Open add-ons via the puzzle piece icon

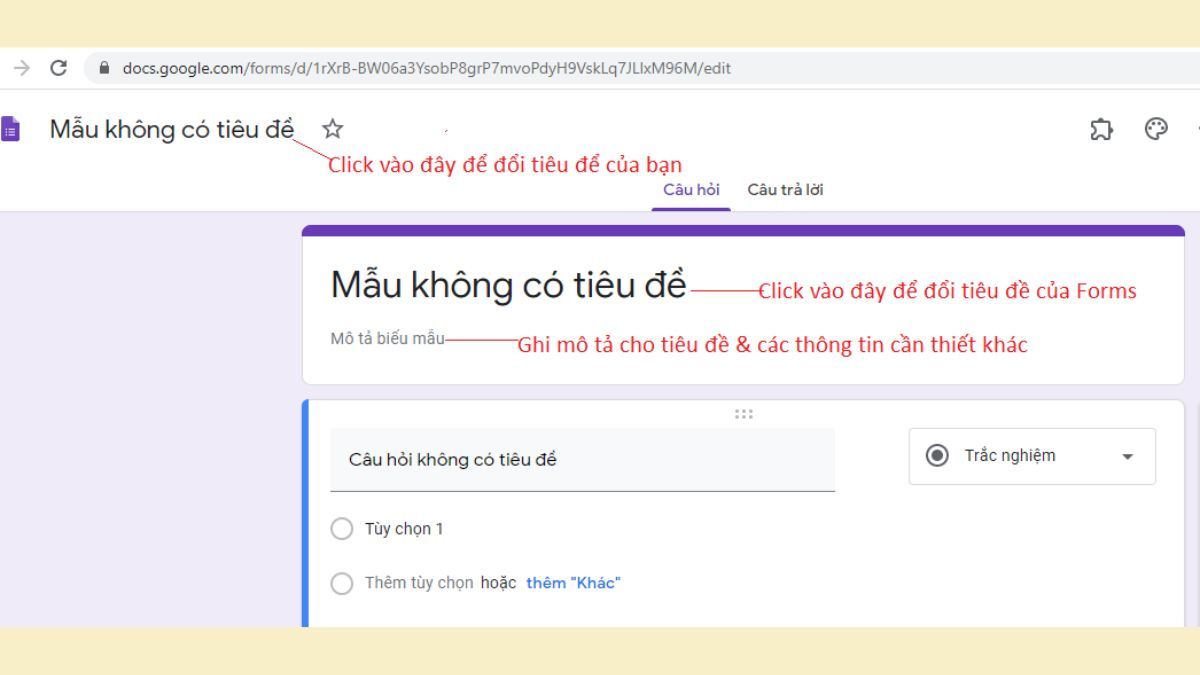(x=1101, y=129)
